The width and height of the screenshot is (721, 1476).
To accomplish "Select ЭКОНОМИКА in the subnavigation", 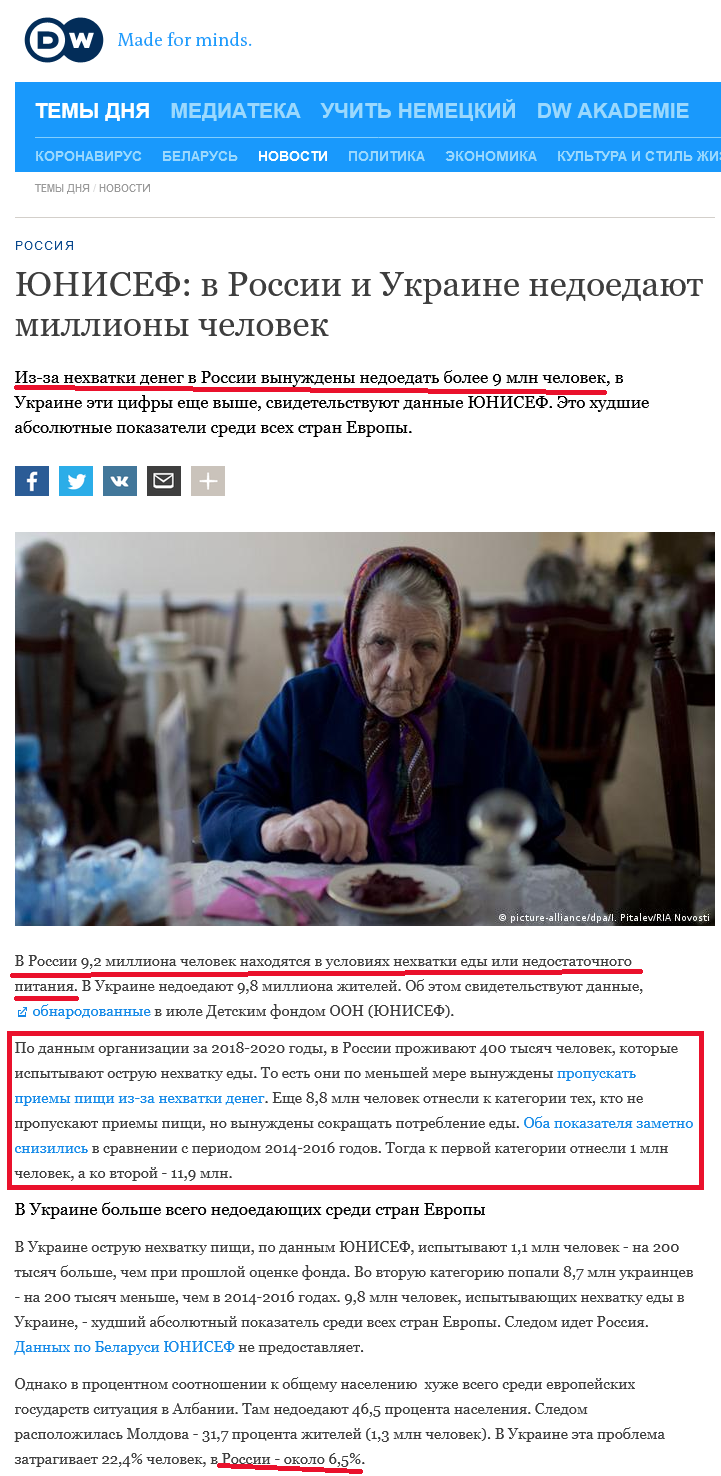I will click(491, 156).
